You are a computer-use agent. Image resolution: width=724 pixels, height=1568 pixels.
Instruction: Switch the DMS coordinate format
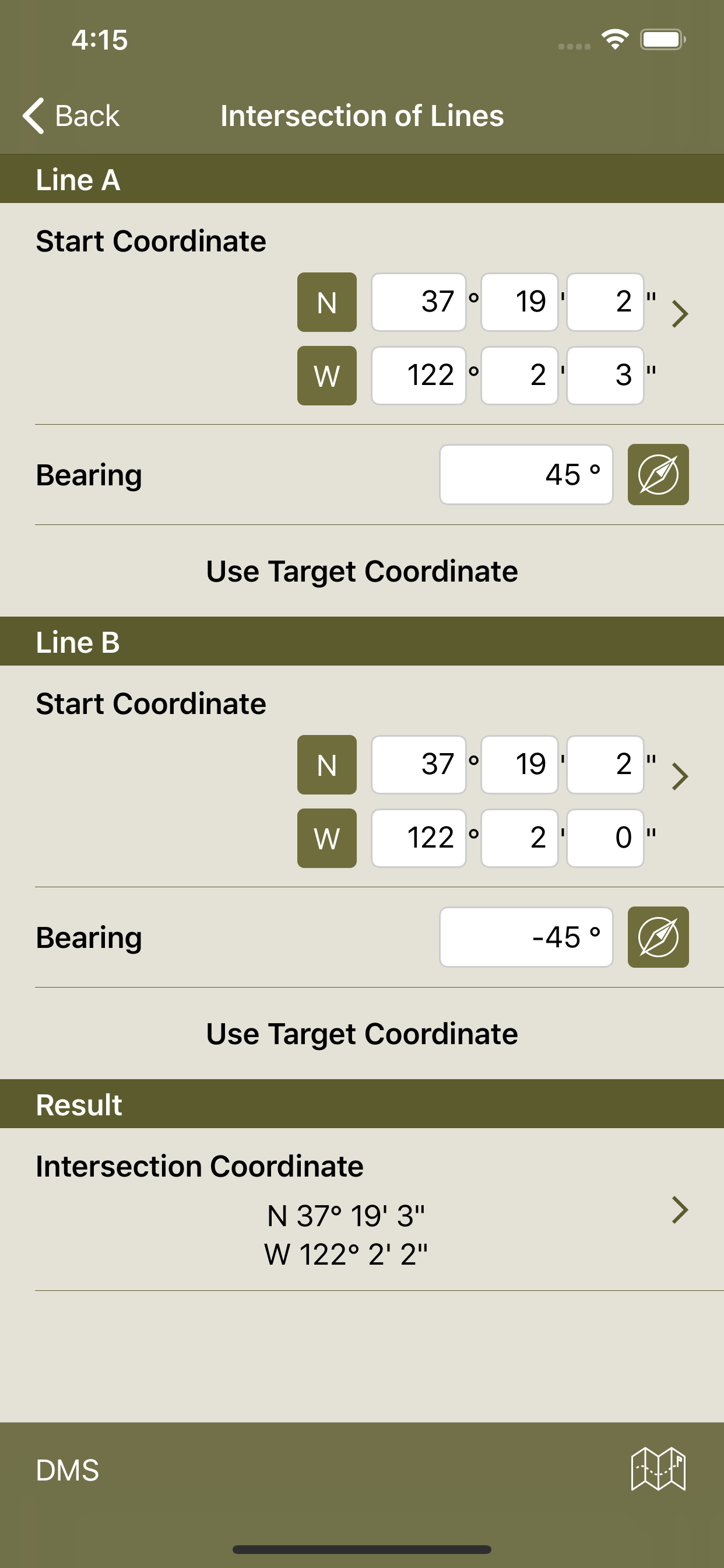coord(68,1470)
